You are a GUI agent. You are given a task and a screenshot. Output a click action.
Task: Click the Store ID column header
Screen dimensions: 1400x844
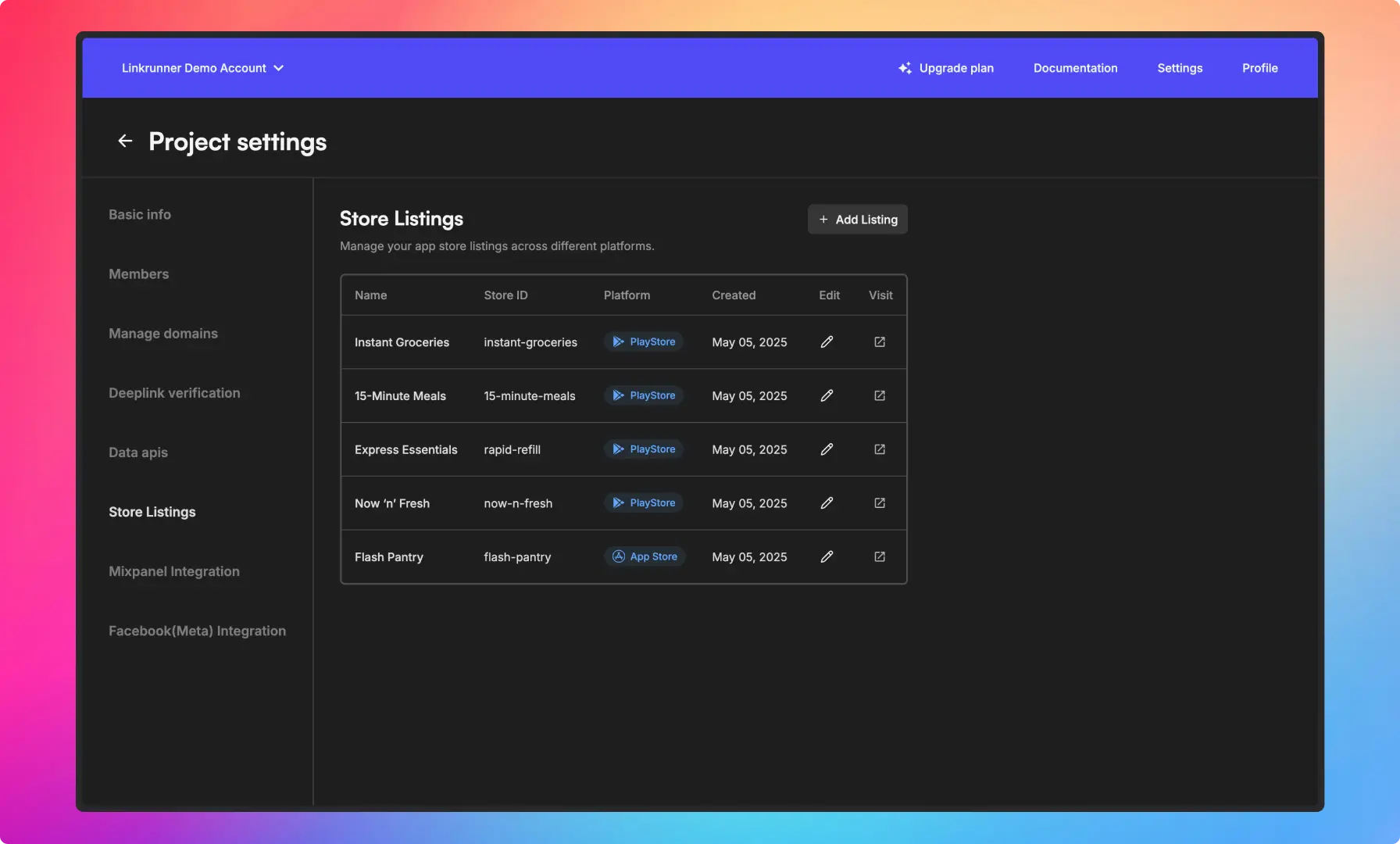point(505,295)
